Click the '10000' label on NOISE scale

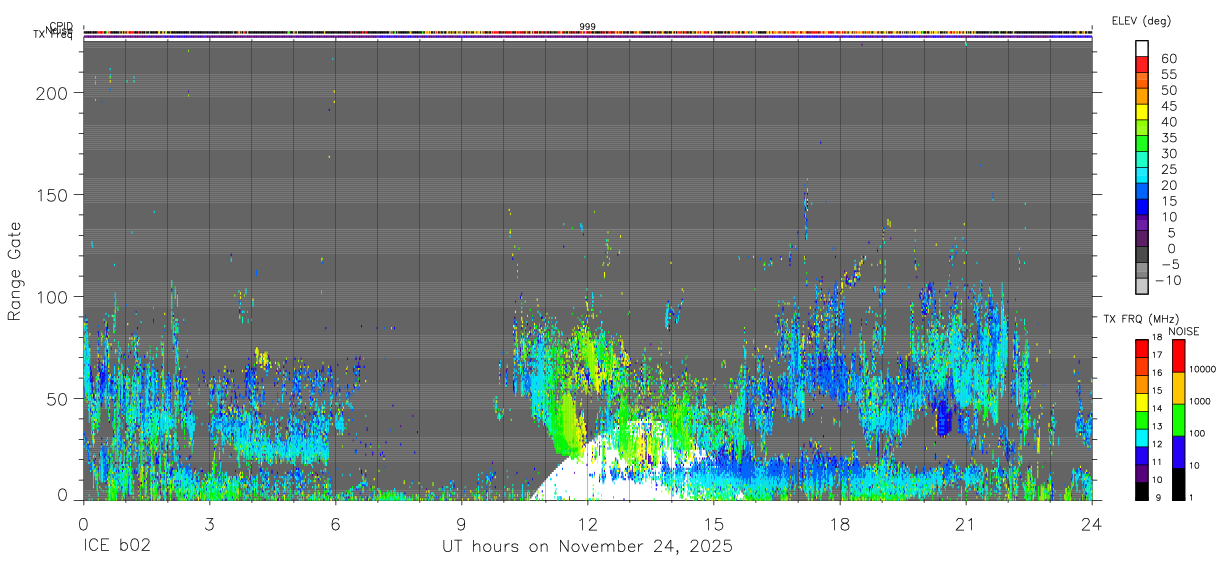(x=1202, y=369)
